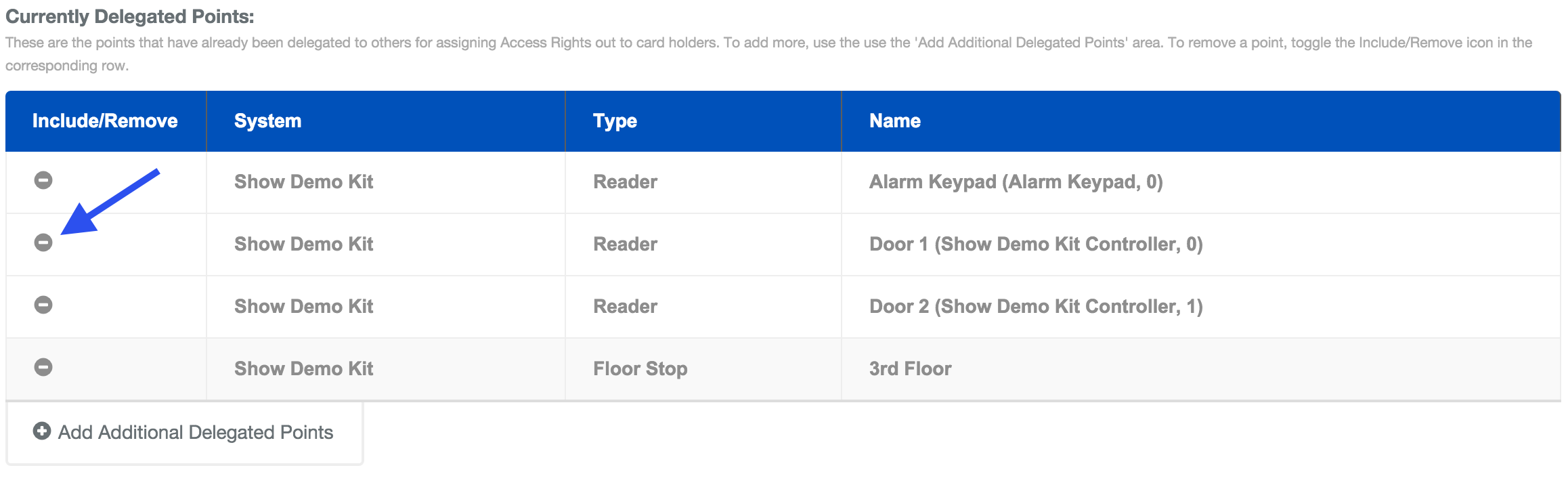Screen dimensions: 1568x489
Task: Select the Name column header
Action: [x=895, y=121]
